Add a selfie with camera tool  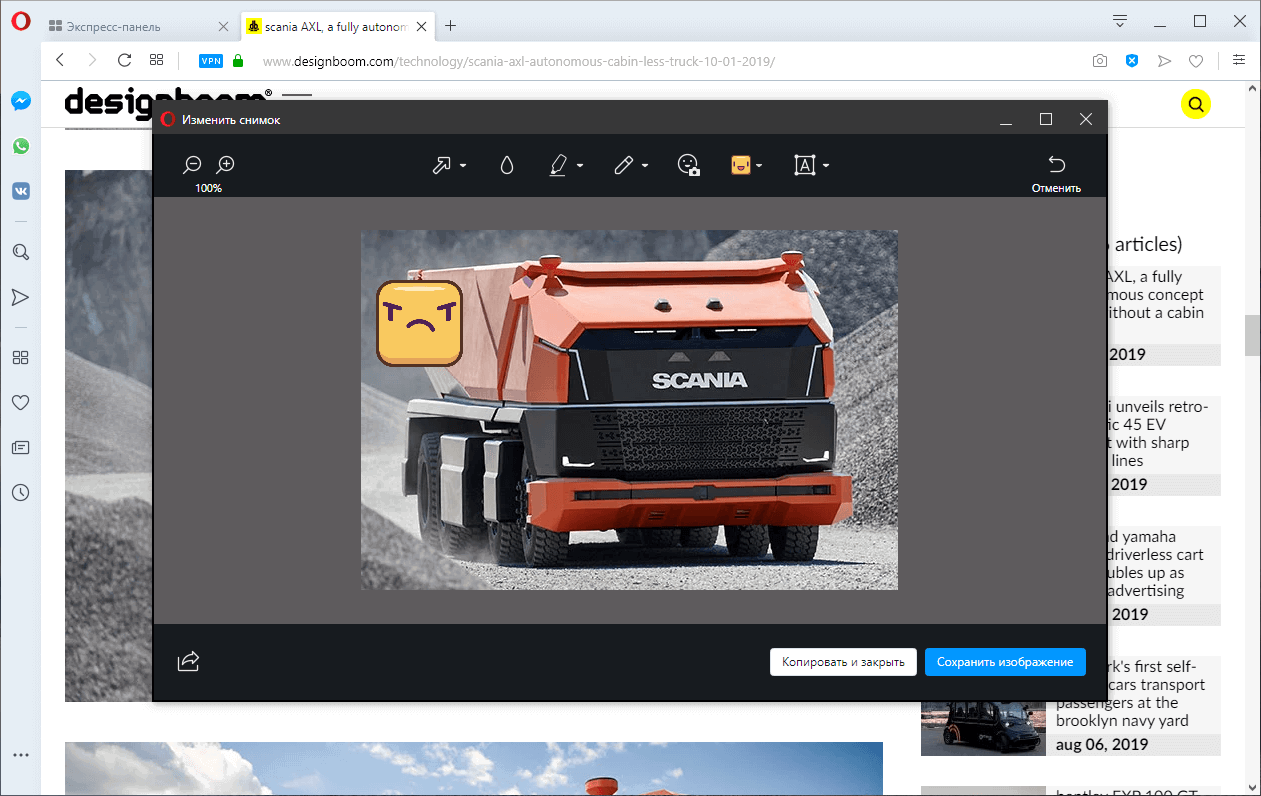688,165
